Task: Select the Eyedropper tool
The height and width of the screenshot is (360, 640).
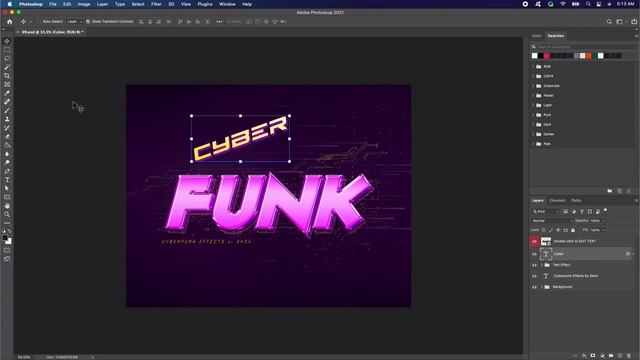Action: [7, 93]
